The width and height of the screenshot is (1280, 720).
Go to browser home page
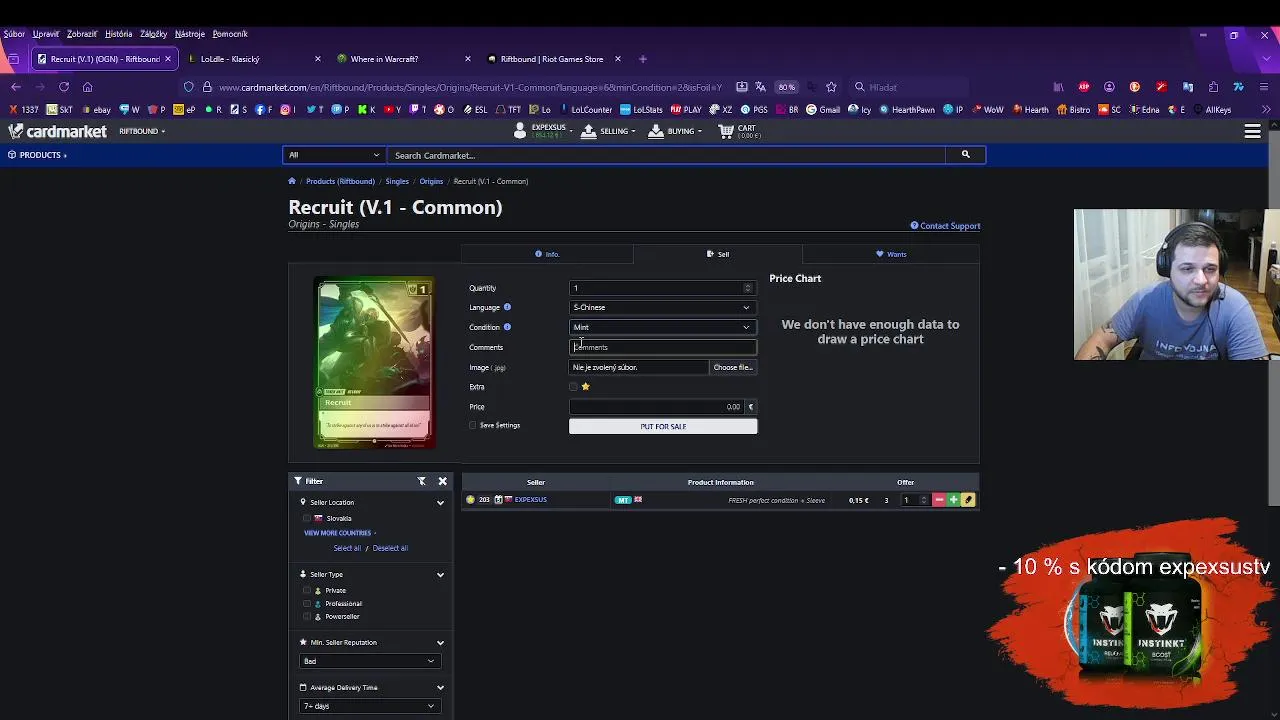pyautogui.click(x=88, y=87)
